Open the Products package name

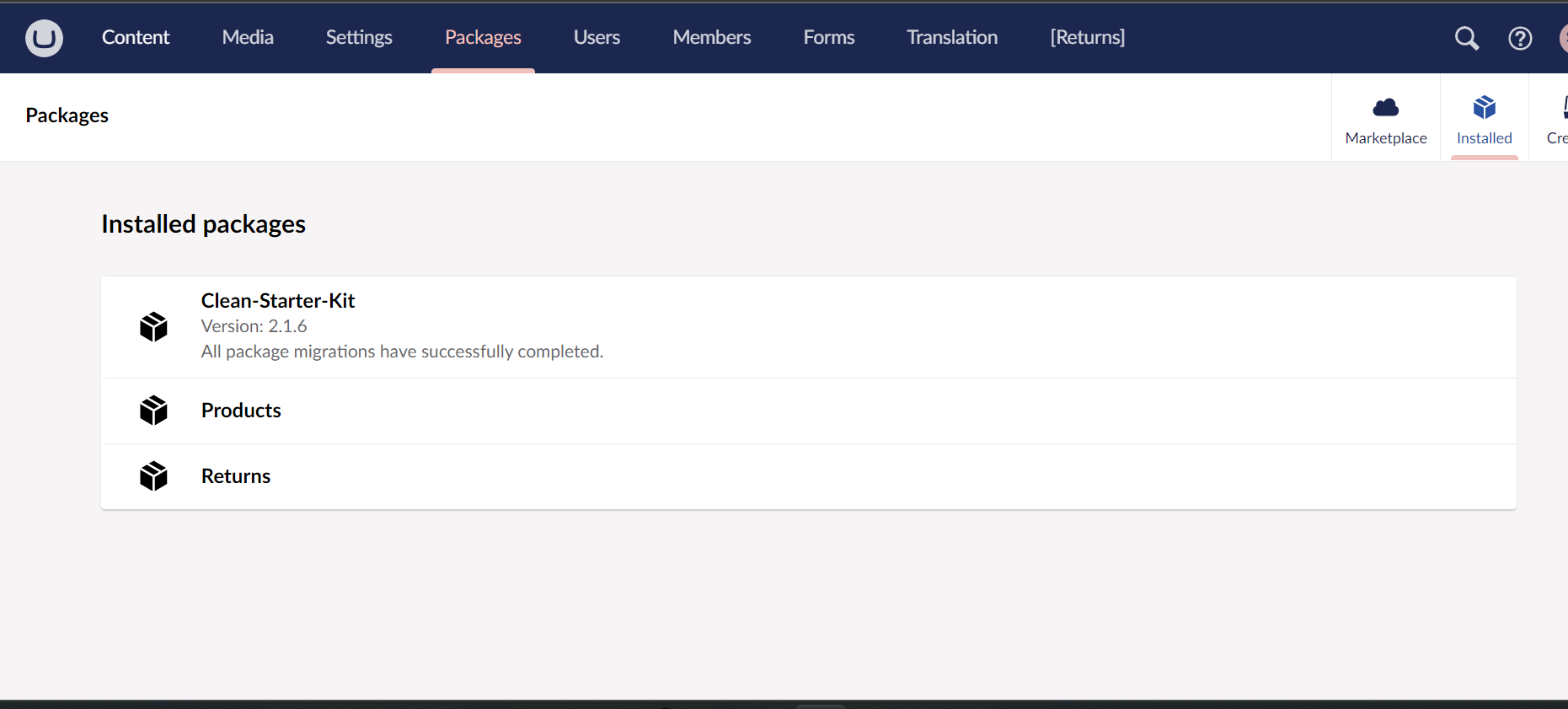click(241, 411)
